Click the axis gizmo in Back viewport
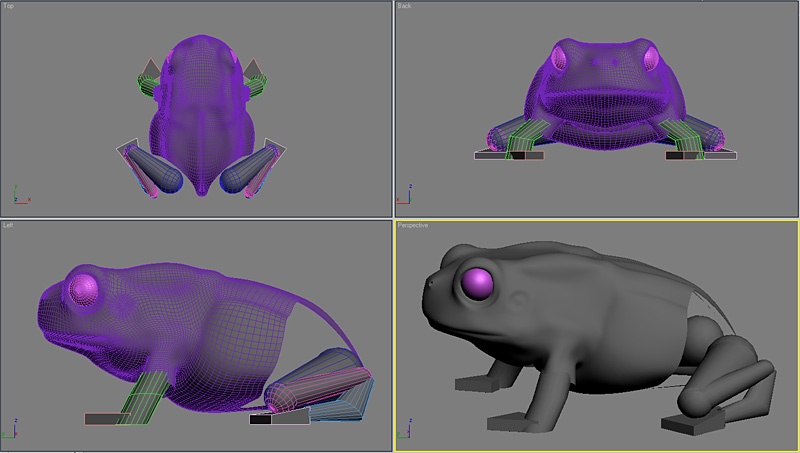This screenshot has height=453, width=800. [x=405, y=195]
